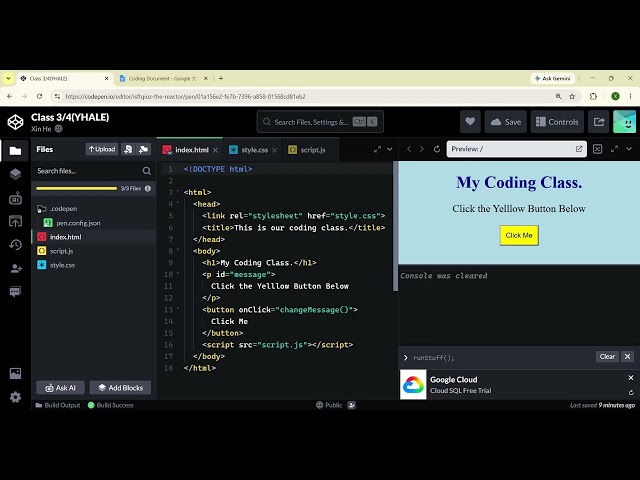
Task: Open the assets image sidebar icon
Action: pyautogui.click(x=15, y=373)
